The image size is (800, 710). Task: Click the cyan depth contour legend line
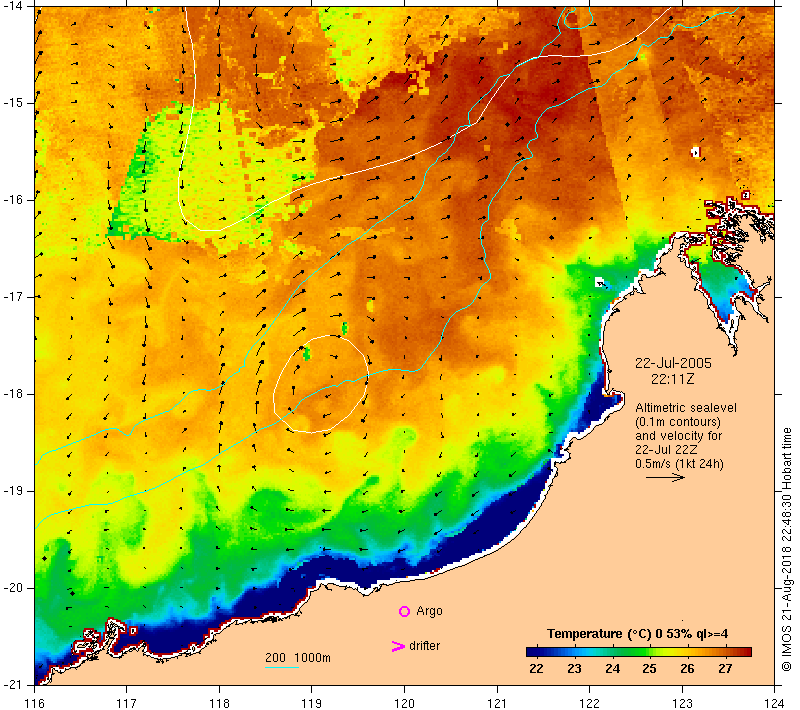pyautogui.click(x=282, y=667)
